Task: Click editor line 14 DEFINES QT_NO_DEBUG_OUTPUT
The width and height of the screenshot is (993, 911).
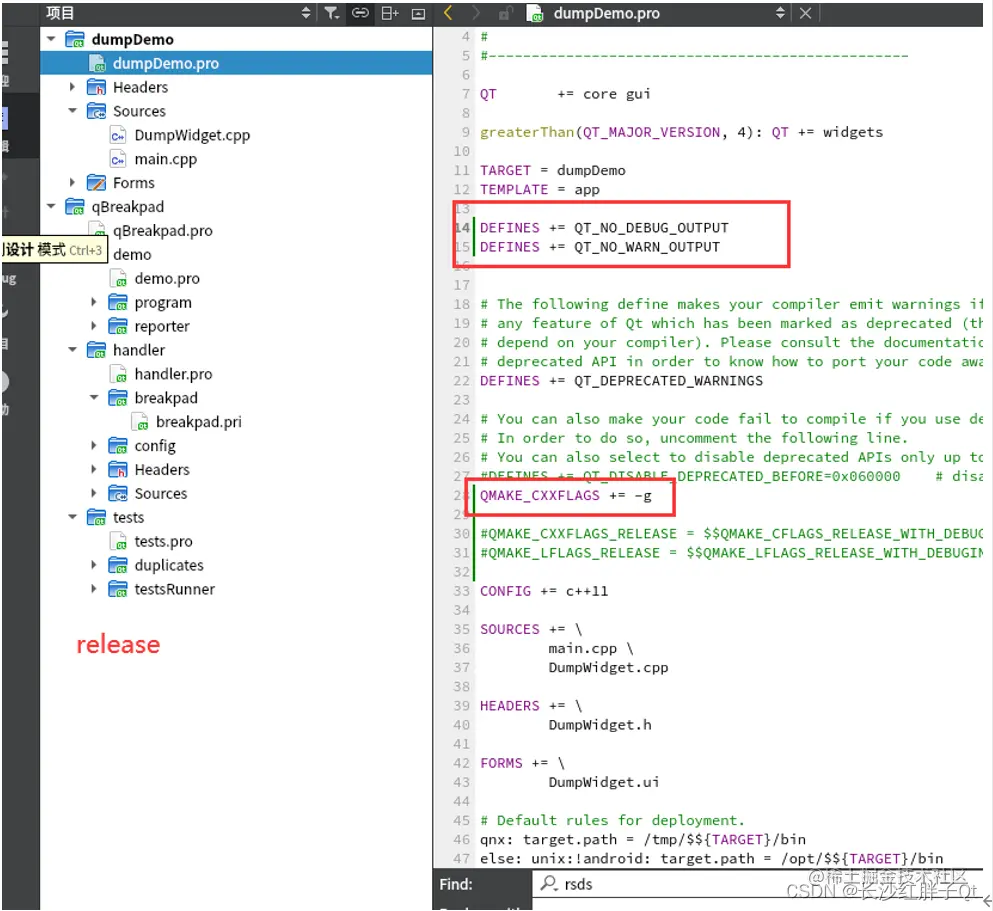Action: (604, 228)
